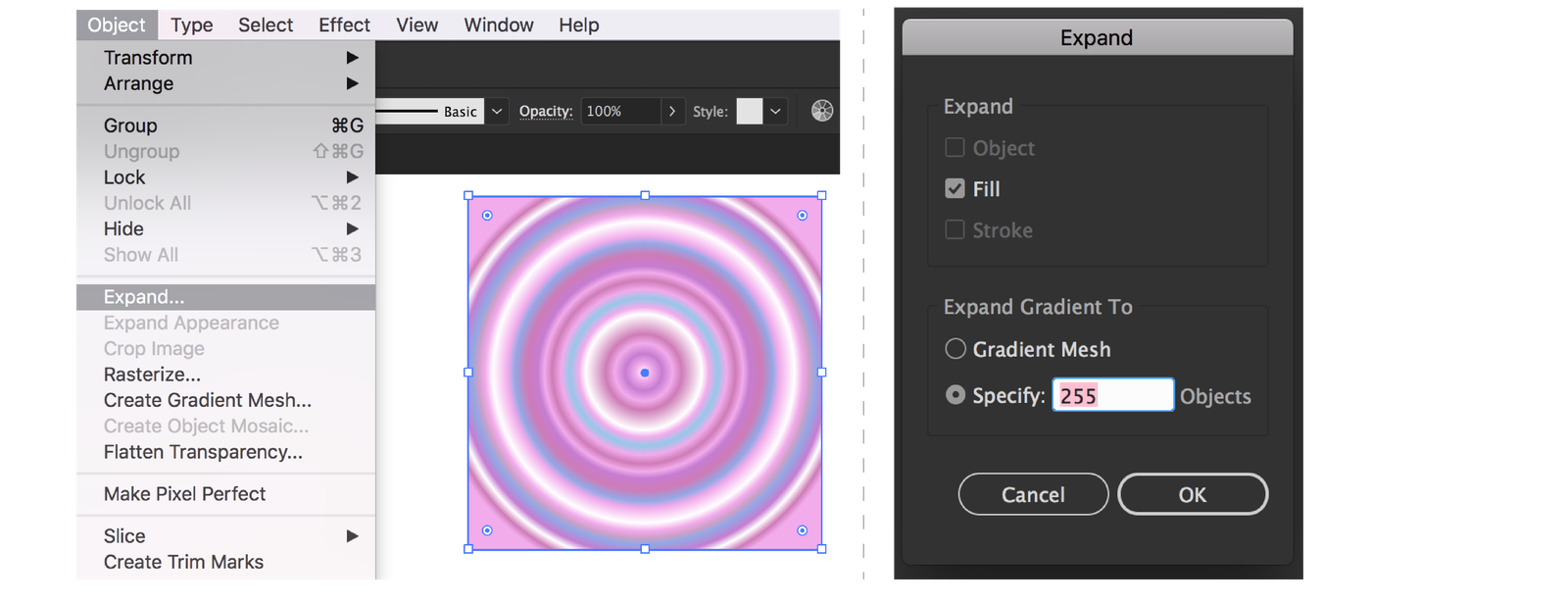This screenshot has height=602, width=1568.
Task: Click the Specify objects number field
Action: [1112, 395]
